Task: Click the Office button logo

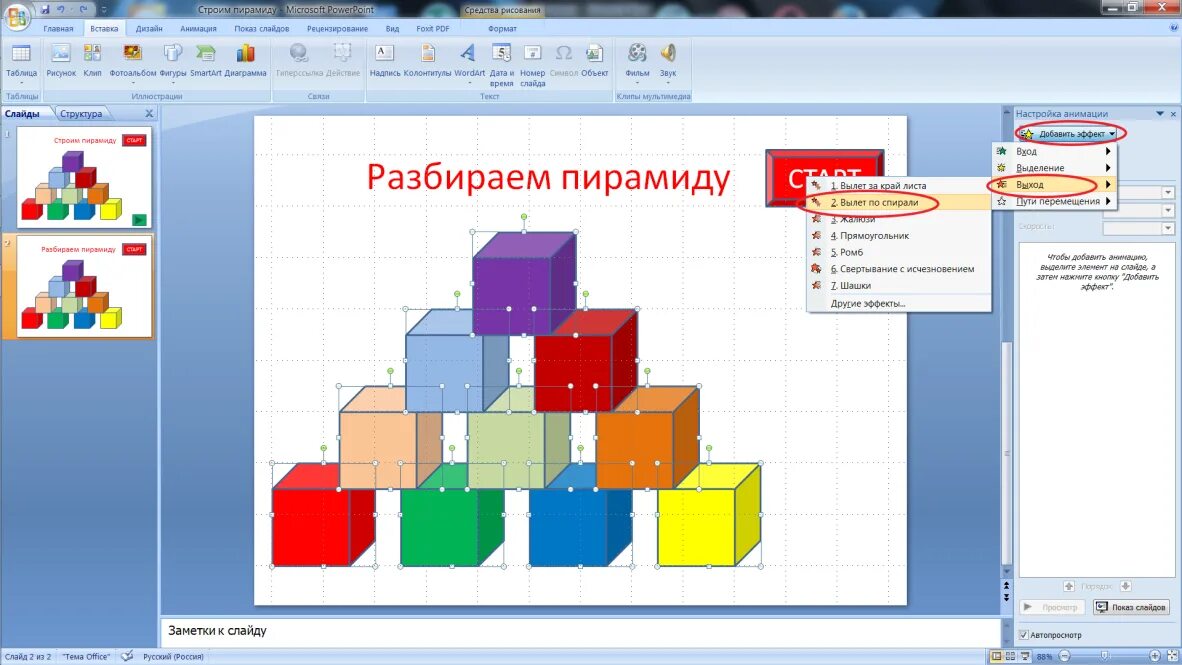Action: click(16, 17)
